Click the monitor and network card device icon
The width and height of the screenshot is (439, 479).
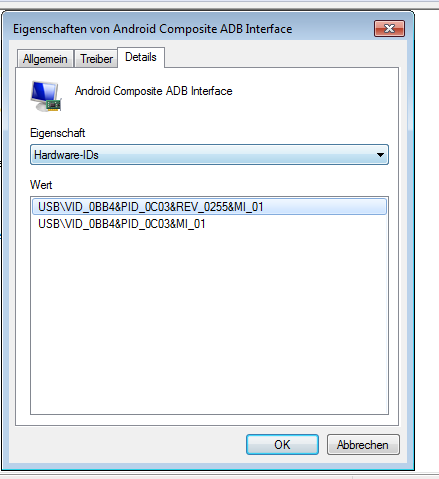tap(46, 96)
